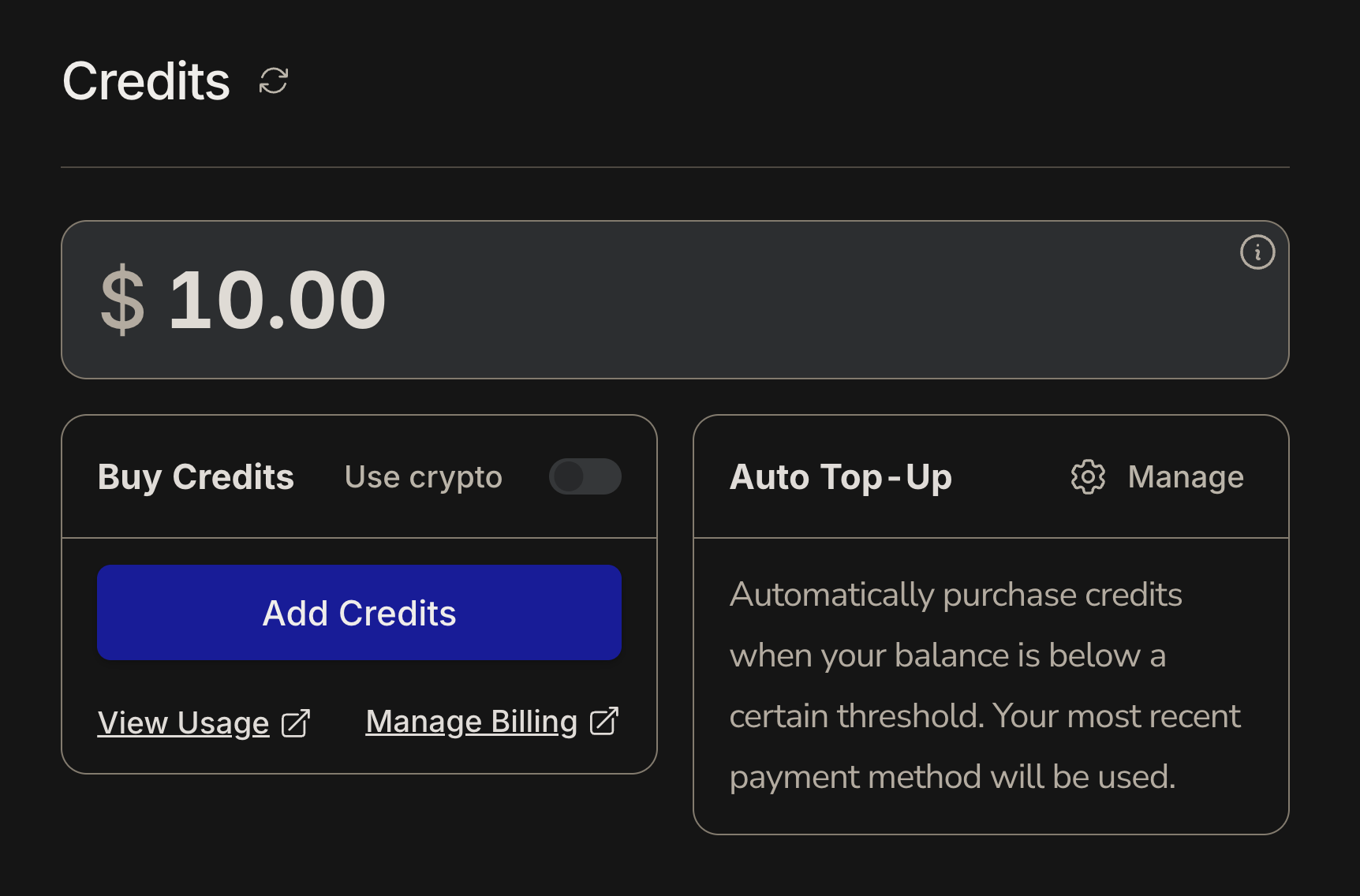Select Manage in the Auto Top-Up card
The width and height of the screenshot is (1360, 896).
tap(1186, 476)
